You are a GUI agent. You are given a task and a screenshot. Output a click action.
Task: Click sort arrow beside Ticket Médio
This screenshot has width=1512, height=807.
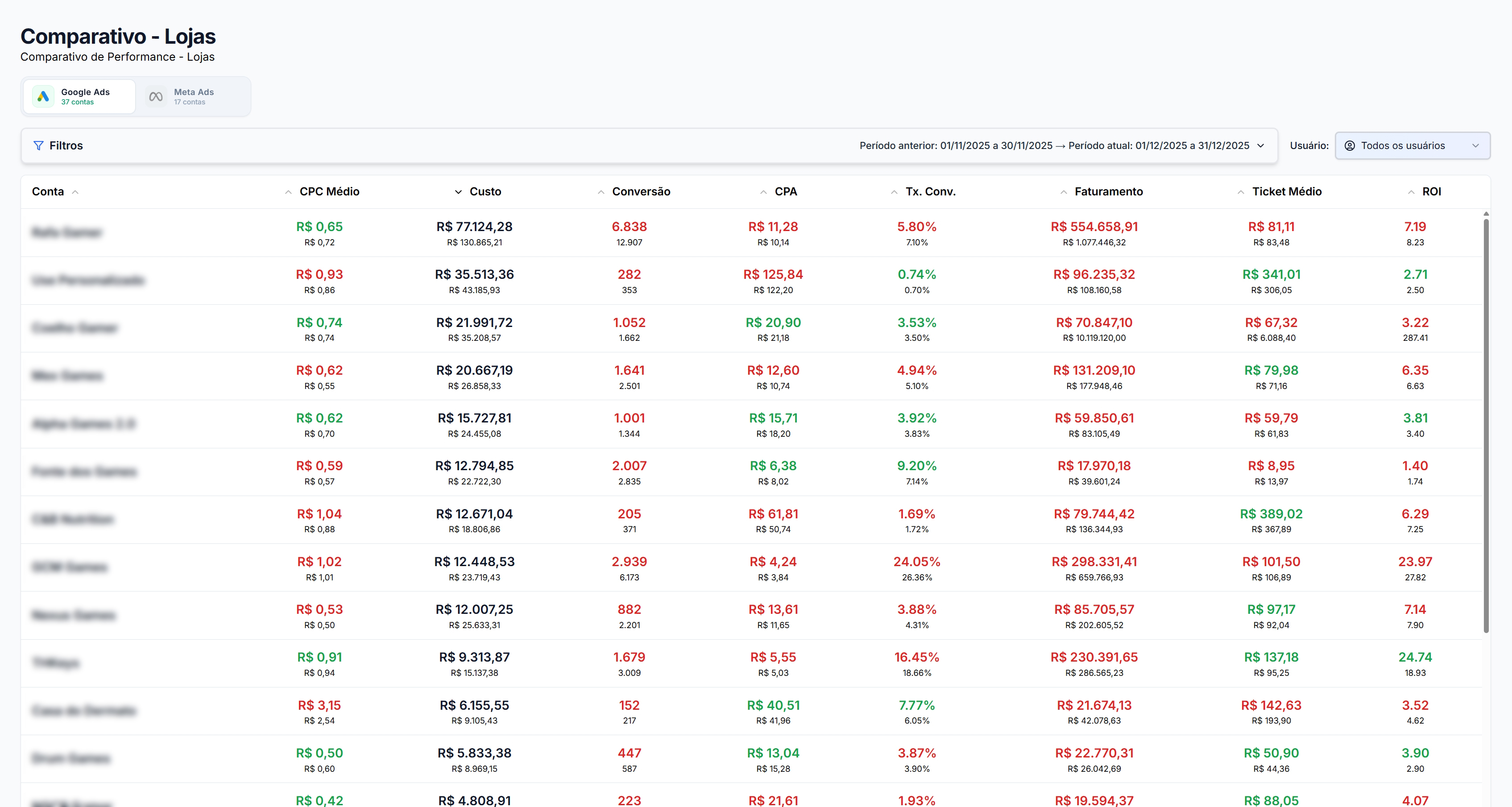1241,192
